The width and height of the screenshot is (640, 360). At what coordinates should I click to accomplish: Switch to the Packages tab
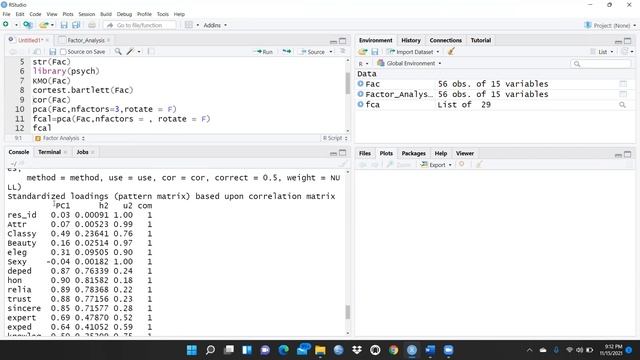click(x=413, y=153)
